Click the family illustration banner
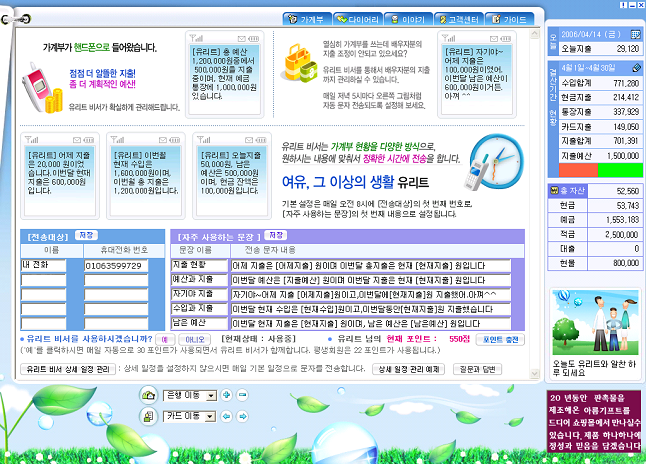Viewport: 646px width, 464px height. [x=595, y=322]
